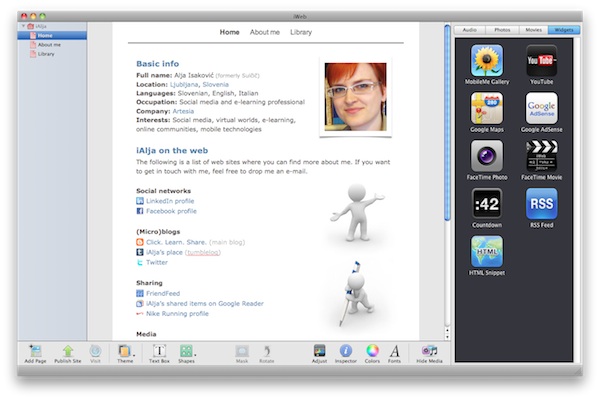The width and height of the screenshot is (600, 400).
Task: Open the iAlja's place tumblelog link
Action: 164,252
